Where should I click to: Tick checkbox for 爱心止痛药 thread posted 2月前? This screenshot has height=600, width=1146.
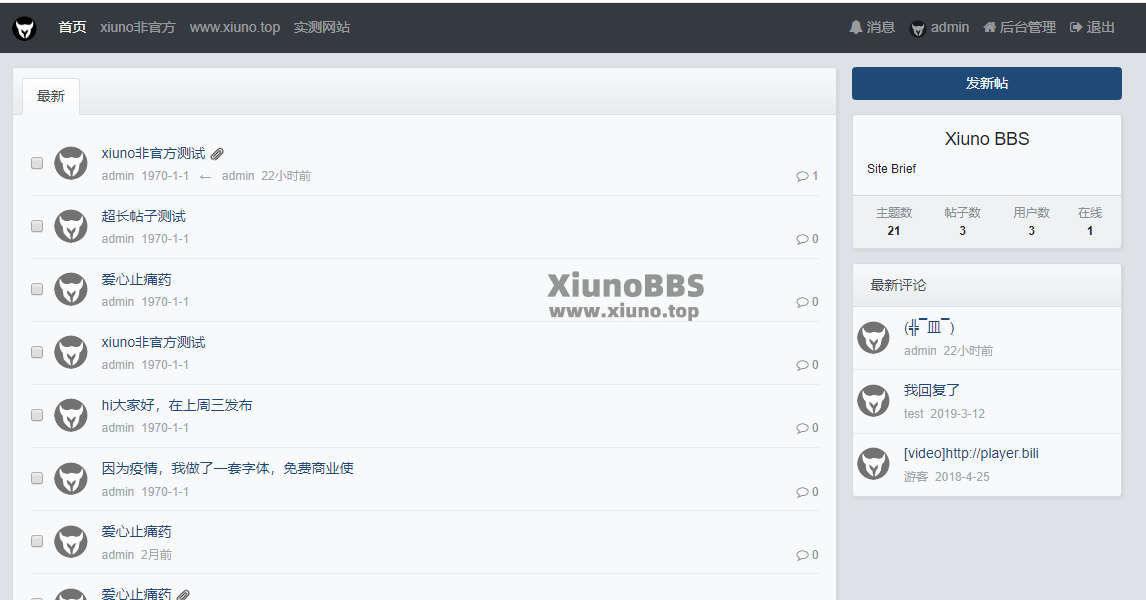(x=37, y=542)
